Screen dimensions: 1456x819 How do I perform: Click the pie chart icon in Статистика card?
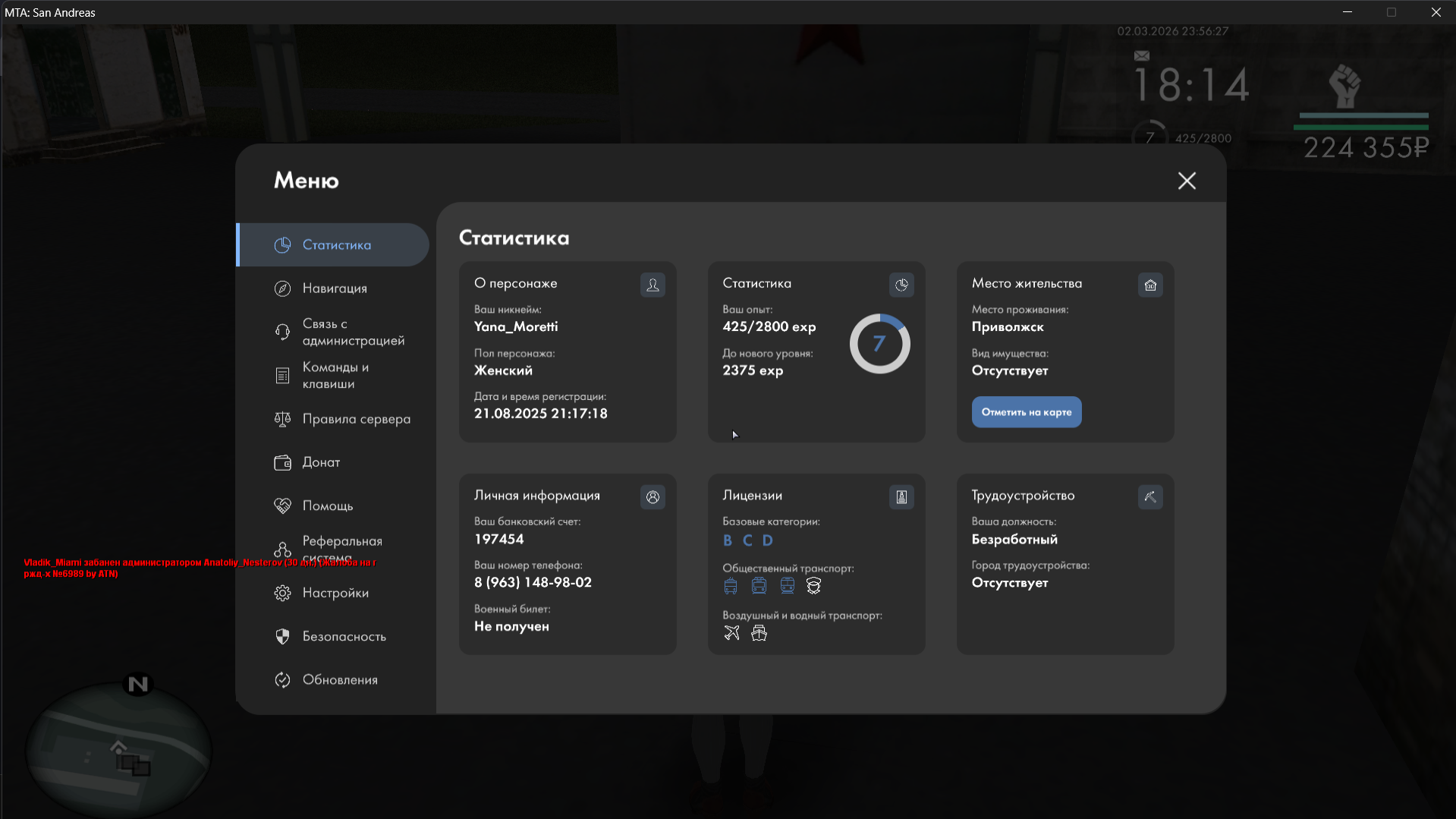pos(901,285)
